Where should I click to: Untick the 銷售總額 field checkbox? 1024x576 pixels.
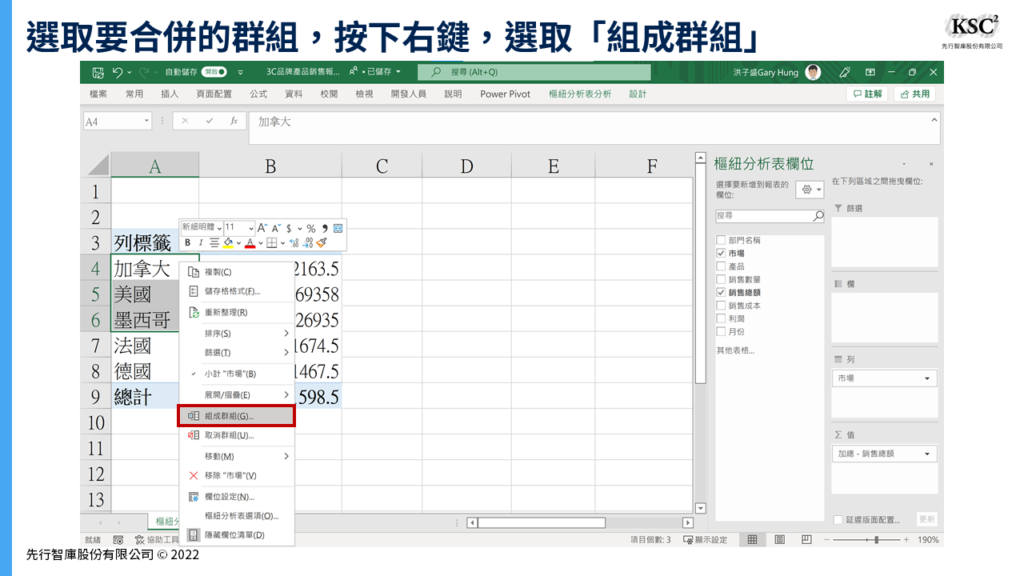(721, 293)
